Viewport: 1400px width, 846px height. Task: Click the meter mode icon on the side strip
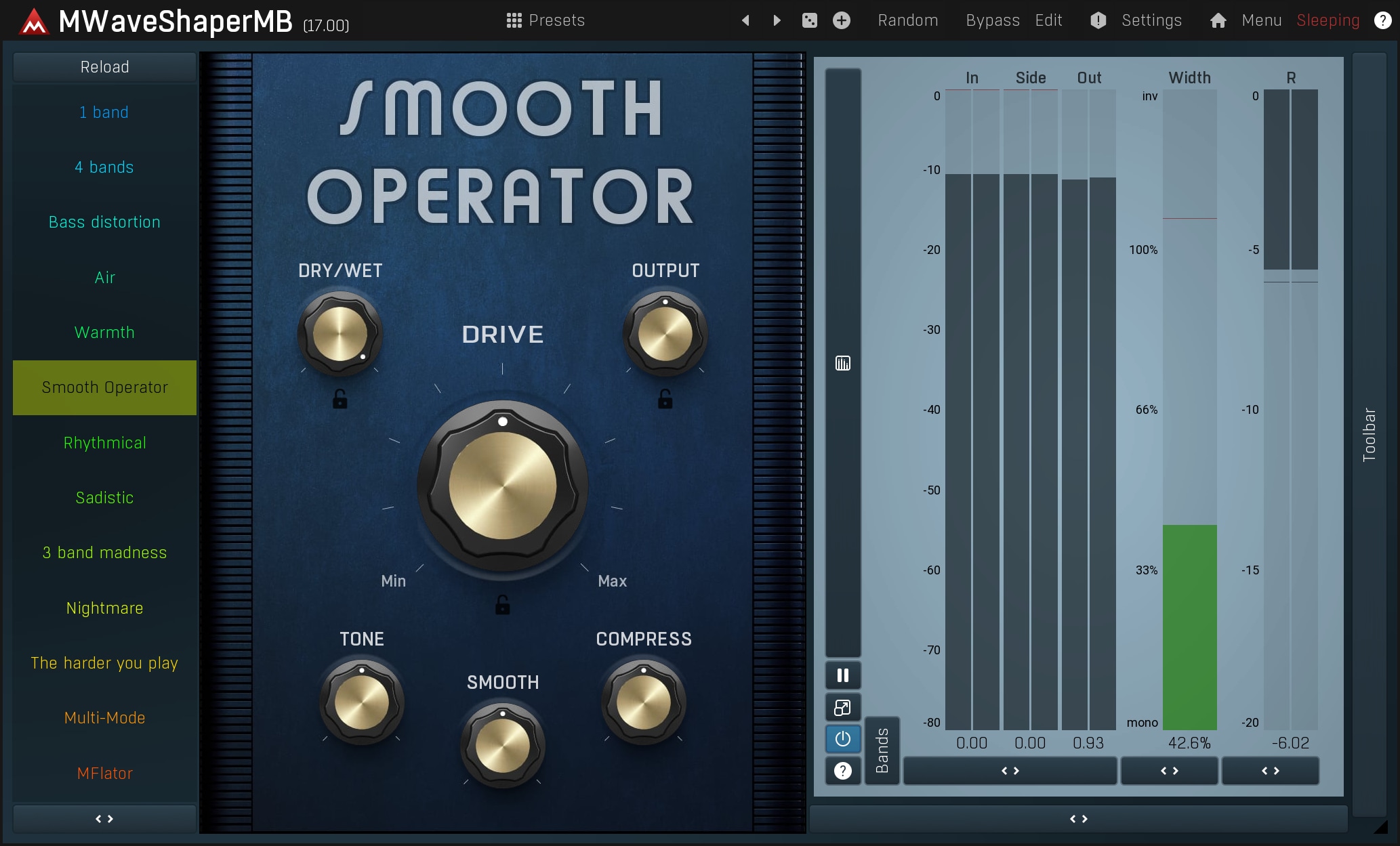(x=842, y=364)
